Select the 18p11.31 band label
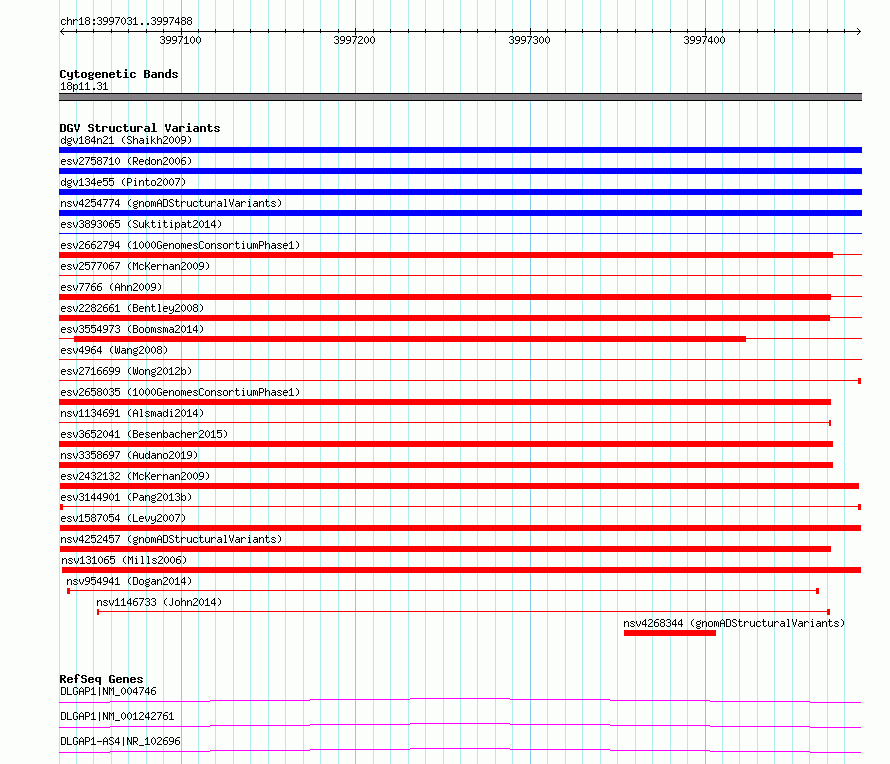 click(84, 86)
